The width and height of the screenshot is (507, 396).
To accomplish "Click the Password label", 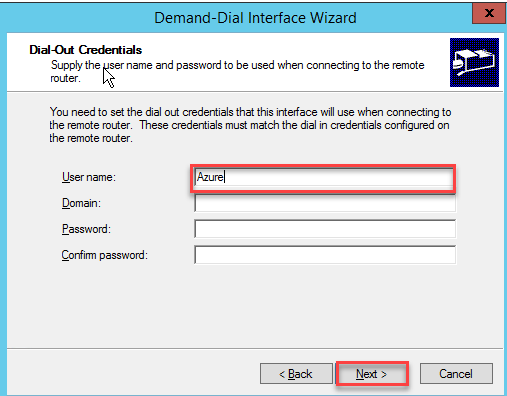I will coord(86,229).
